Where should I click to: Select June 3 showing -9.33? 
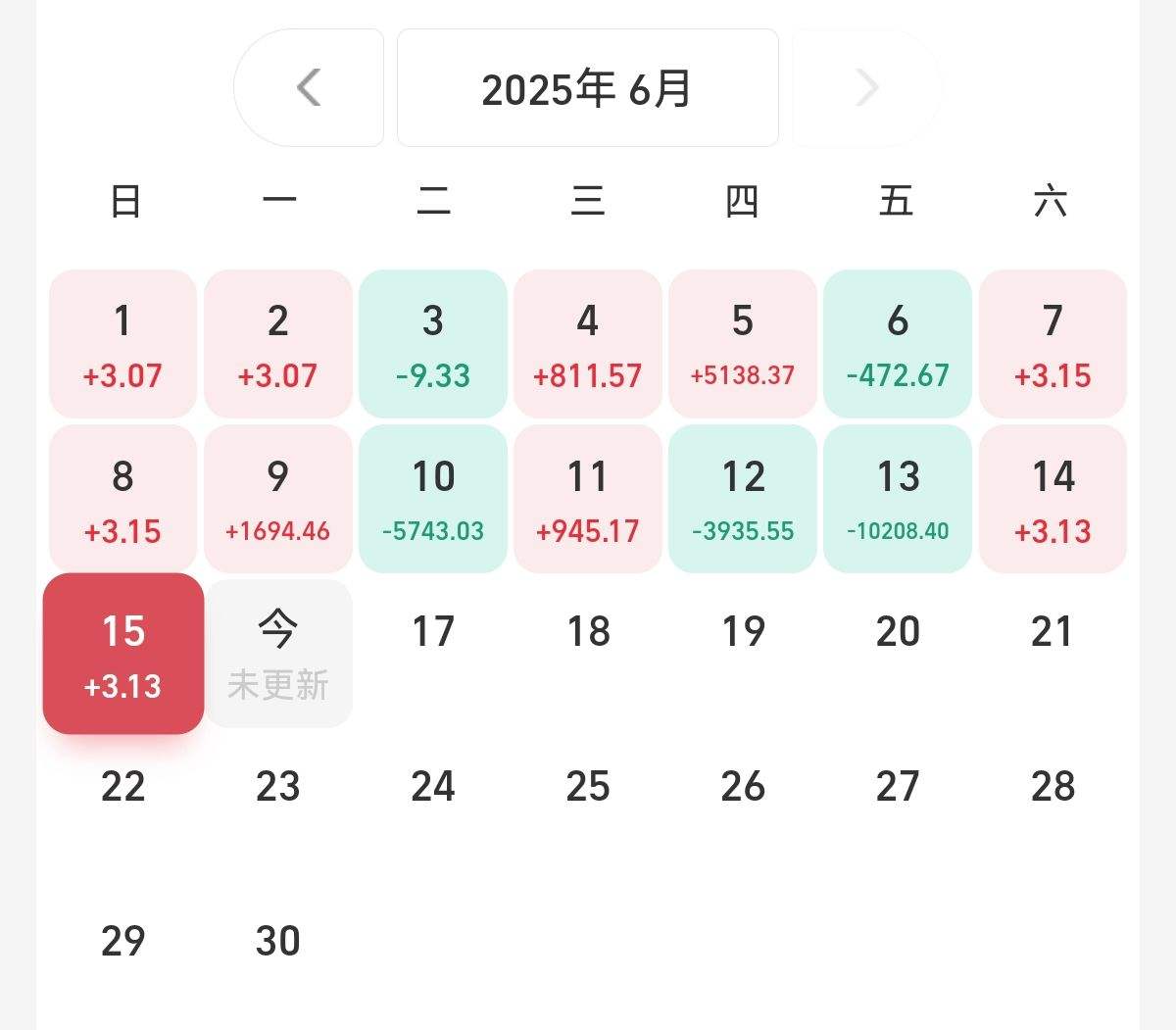433,344
